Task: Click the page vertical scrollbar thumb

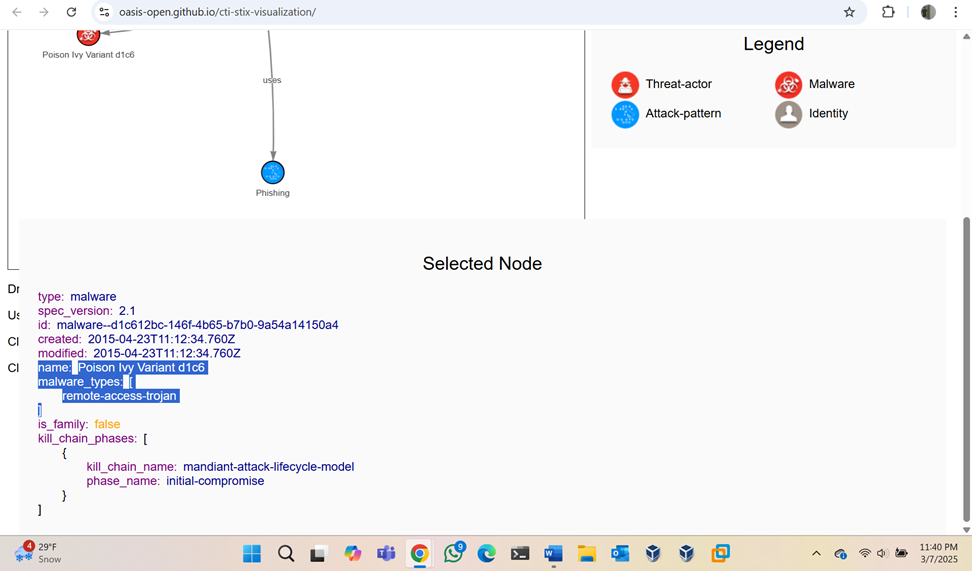Action: tap(966, 369)
